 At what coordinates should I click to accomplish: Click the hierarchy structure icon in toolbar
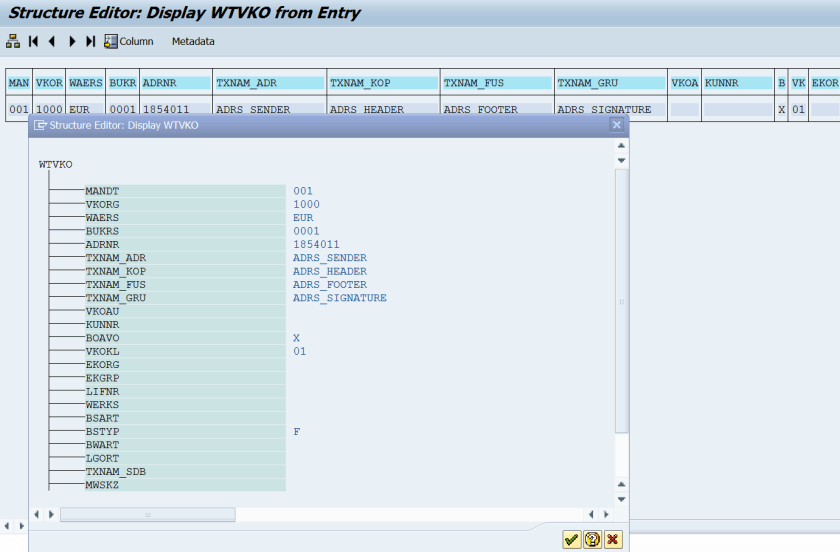click(13, 41)
